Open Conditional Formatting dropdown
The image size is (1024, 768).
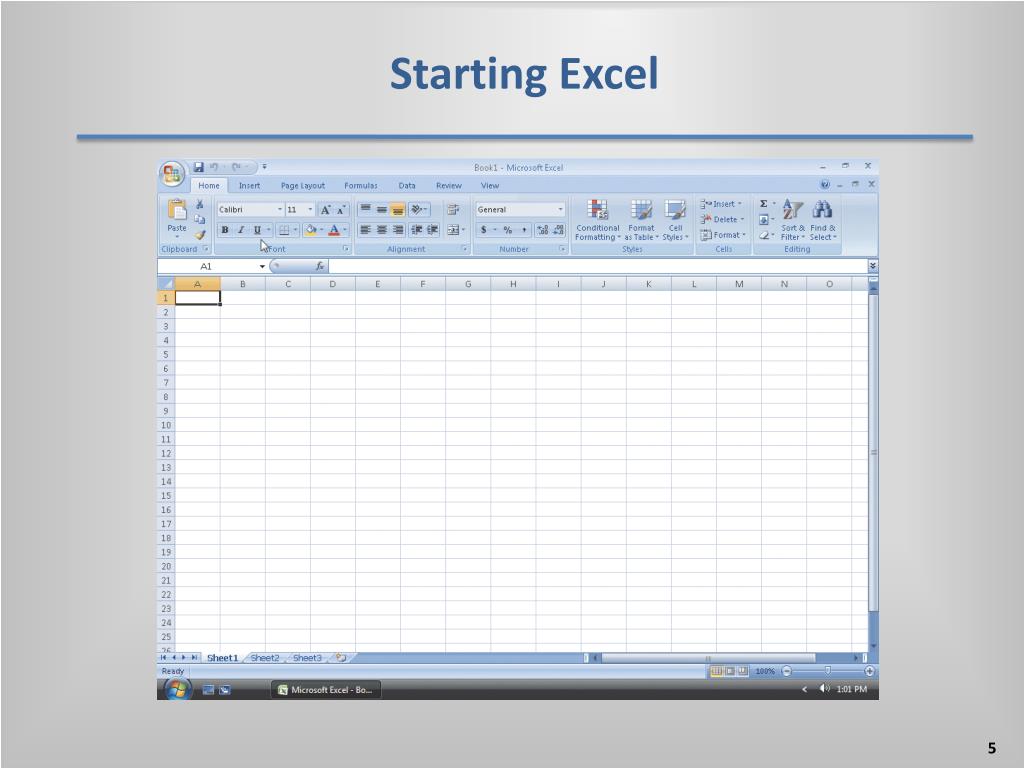tap(598, 220)
